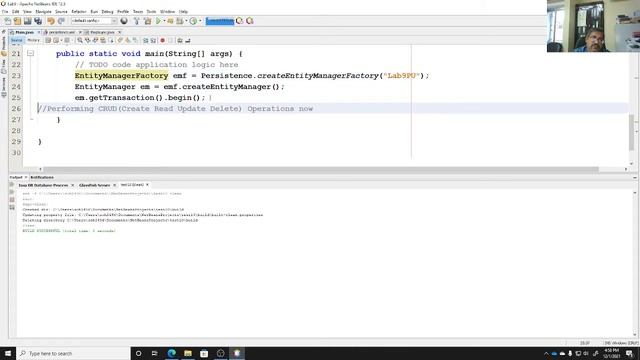Click the taskbar volume icon
The height and width of the screenshot is (360, 640).
tap(586, 353)
